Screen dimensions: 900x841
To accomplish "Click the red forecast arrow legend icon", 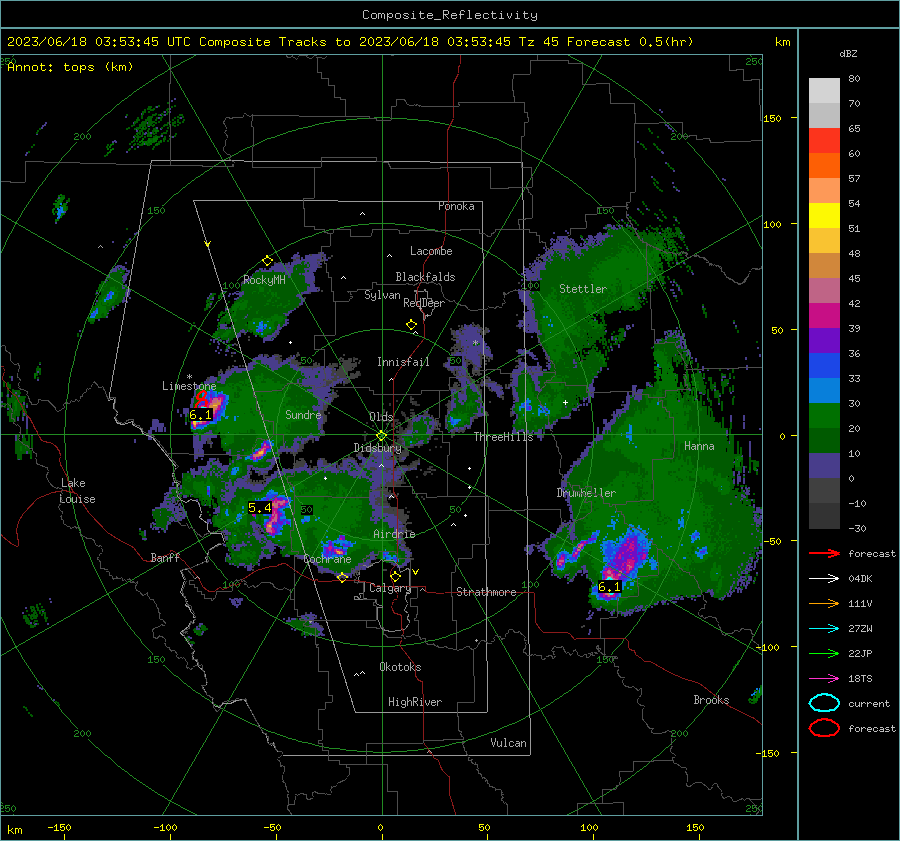I will click(x=824, y=553).
